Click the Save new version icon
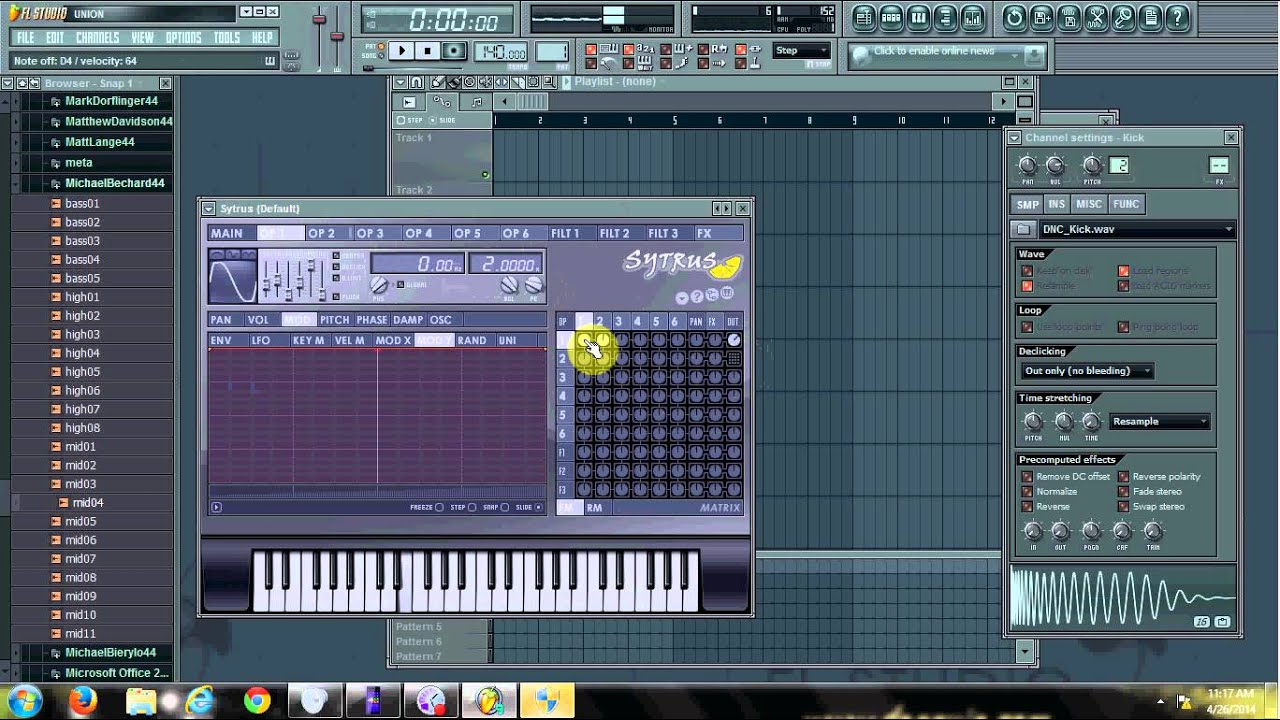The height and width of the screenshot is (720, 1280). pyautogui.click(x=1042, y=17)
